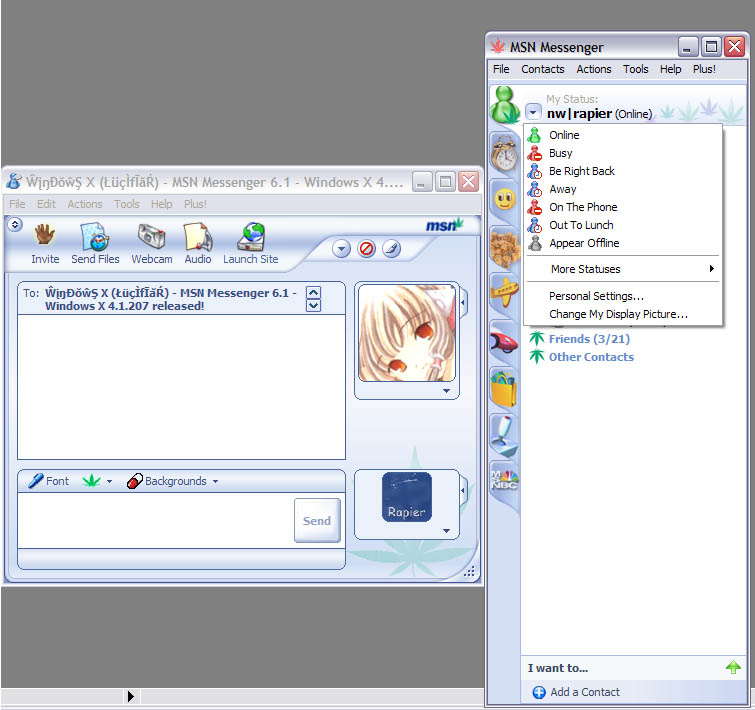Open the leaf emoticon picker
The width and height of the screenshot is (755, 710).
(91, 481)
